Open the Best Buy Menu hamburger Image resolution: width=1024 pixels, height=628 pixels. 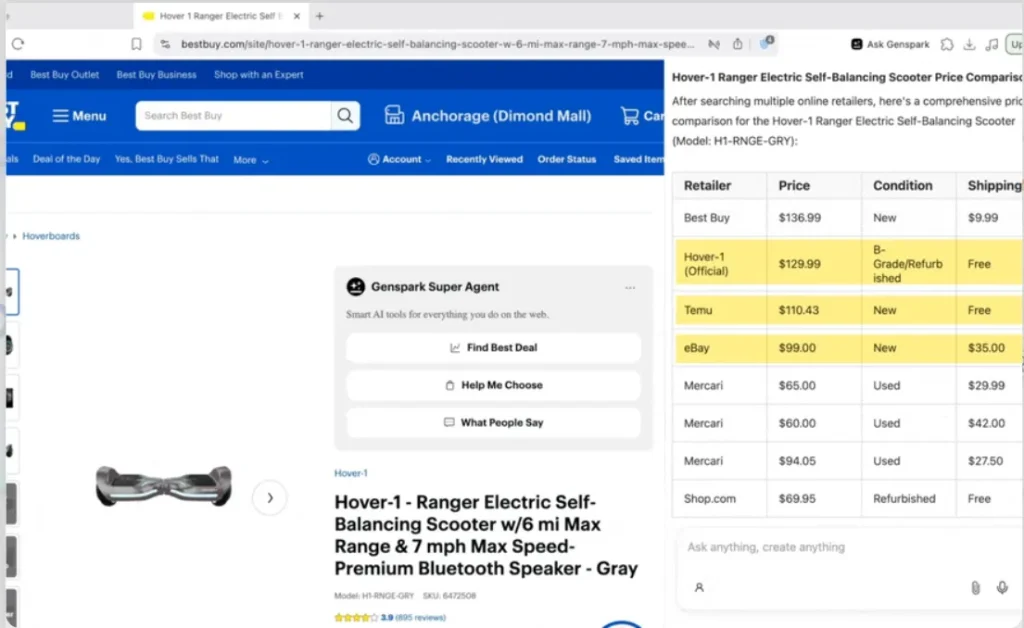coord(79,116)
